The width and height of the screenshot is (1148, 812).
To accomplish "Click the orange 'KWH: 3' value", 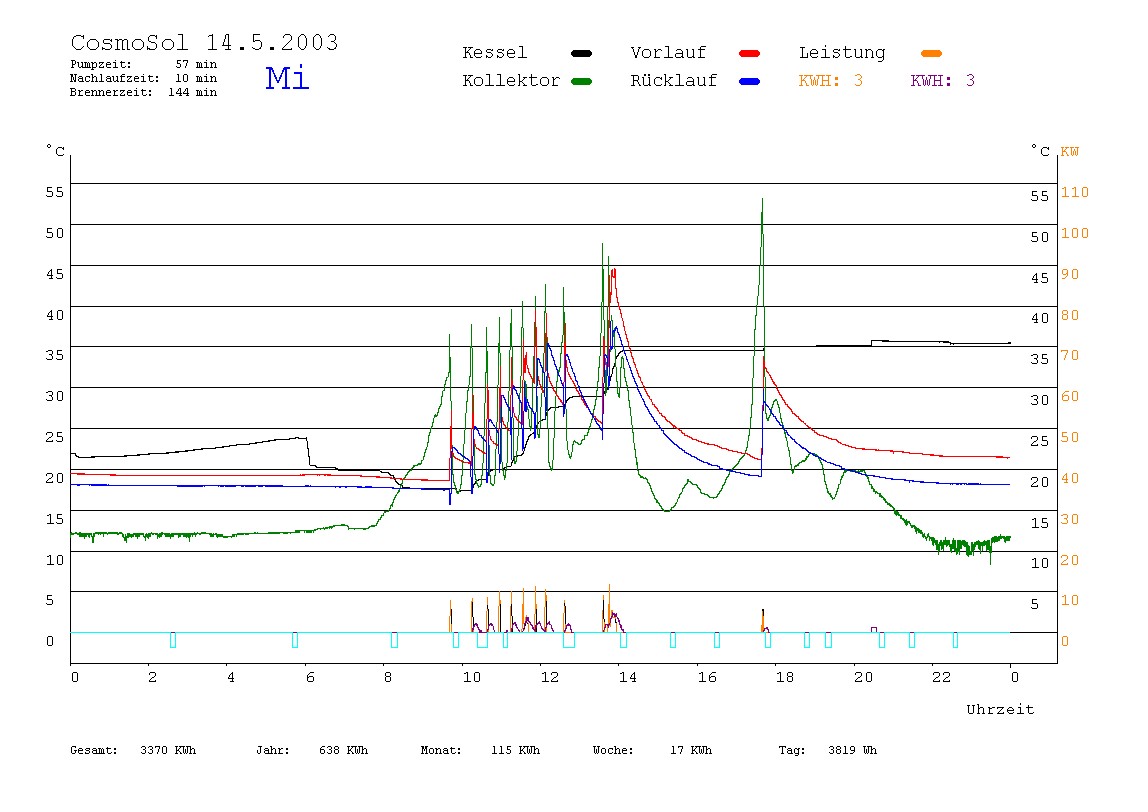I will tap(830, 81).
